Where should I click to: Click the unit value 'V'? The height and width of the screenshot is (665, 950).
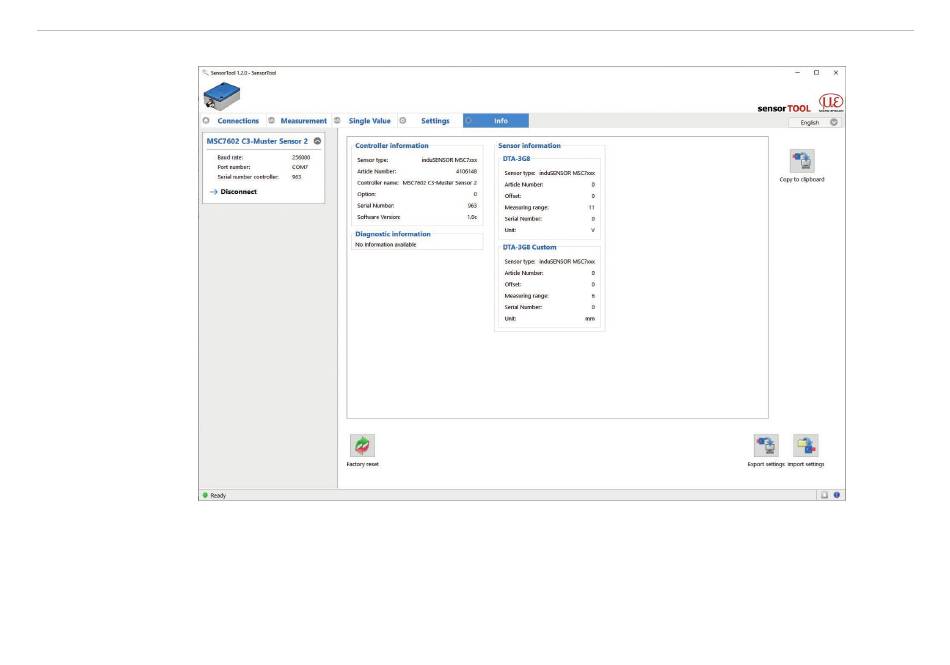593,230
